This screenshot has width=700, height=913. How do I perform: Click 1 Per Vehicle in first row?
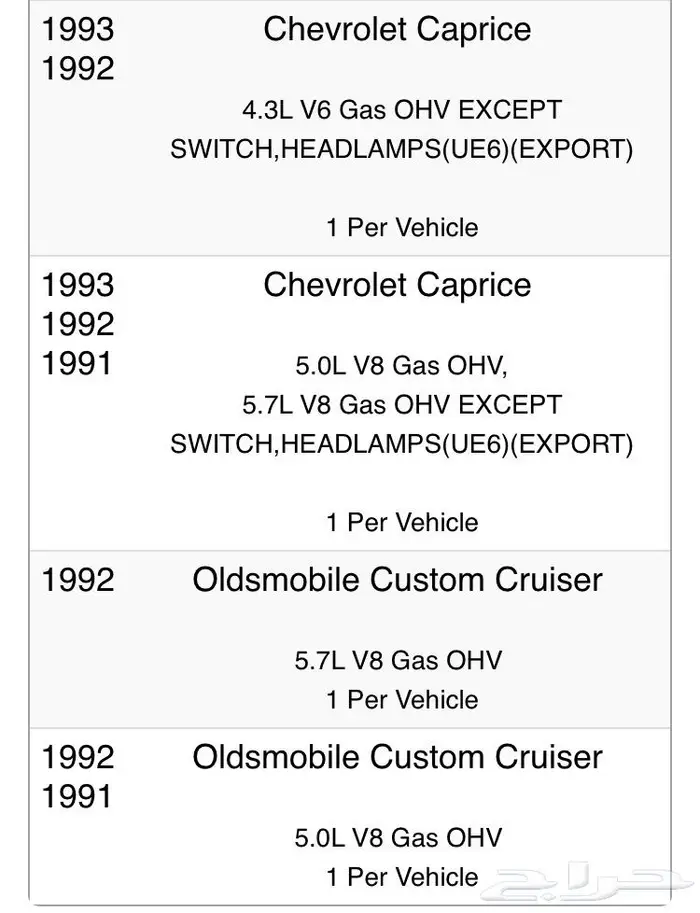pyautogui.click(x=402, y=228)
